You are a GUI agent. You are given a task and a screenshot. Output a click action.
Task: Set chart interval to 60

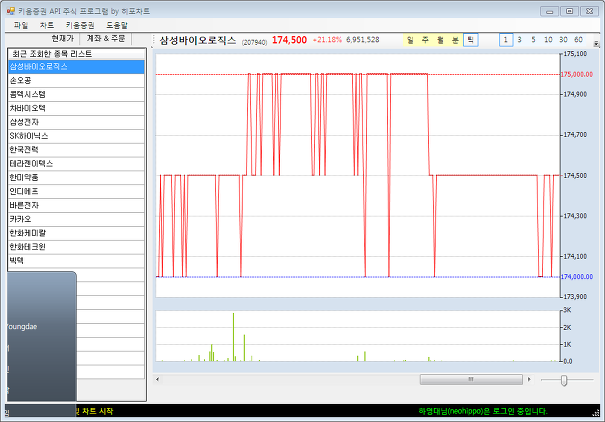tap(578, 40)
